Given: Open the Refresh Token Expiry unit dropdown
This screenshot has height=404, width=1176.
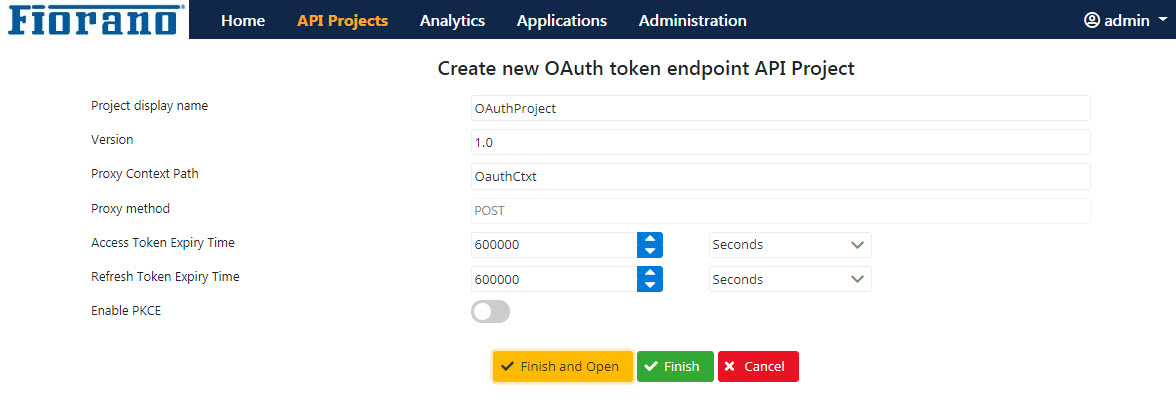Looking at the screenshot, I should pos(790,280).
